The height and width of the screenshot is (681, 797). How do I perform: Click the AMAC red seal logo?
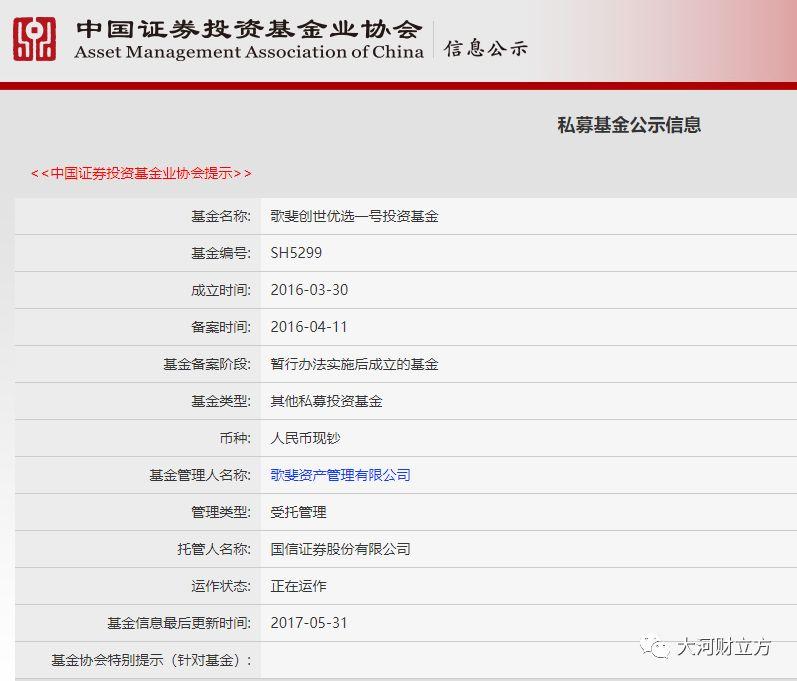click(35, 39)
